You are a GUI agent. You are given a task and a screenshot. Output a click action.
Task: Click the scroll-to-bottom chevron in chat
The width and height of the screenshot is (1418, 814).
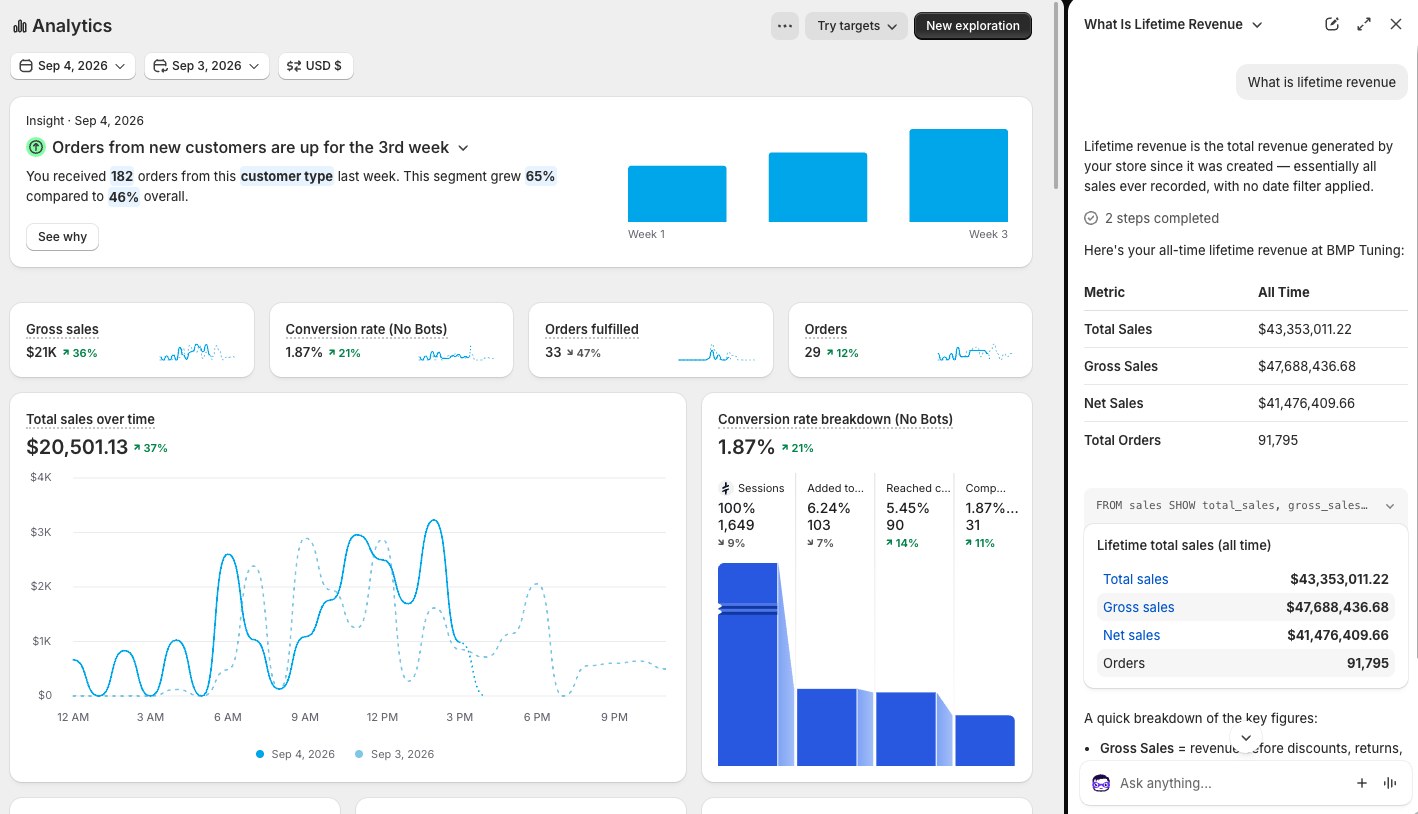click(x=1246, y=738)
